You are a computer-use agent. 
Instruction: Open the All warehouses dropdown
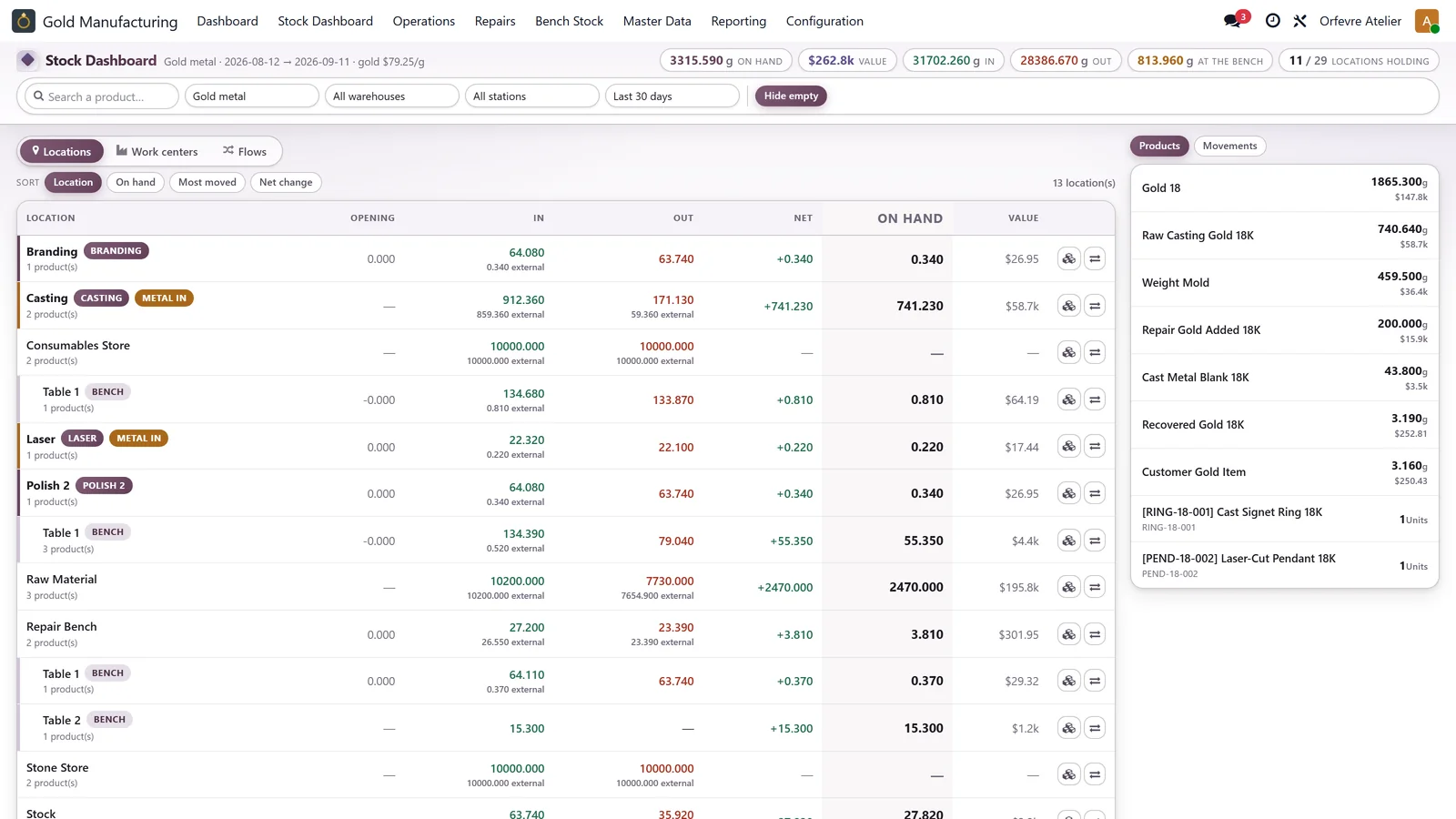392,96
